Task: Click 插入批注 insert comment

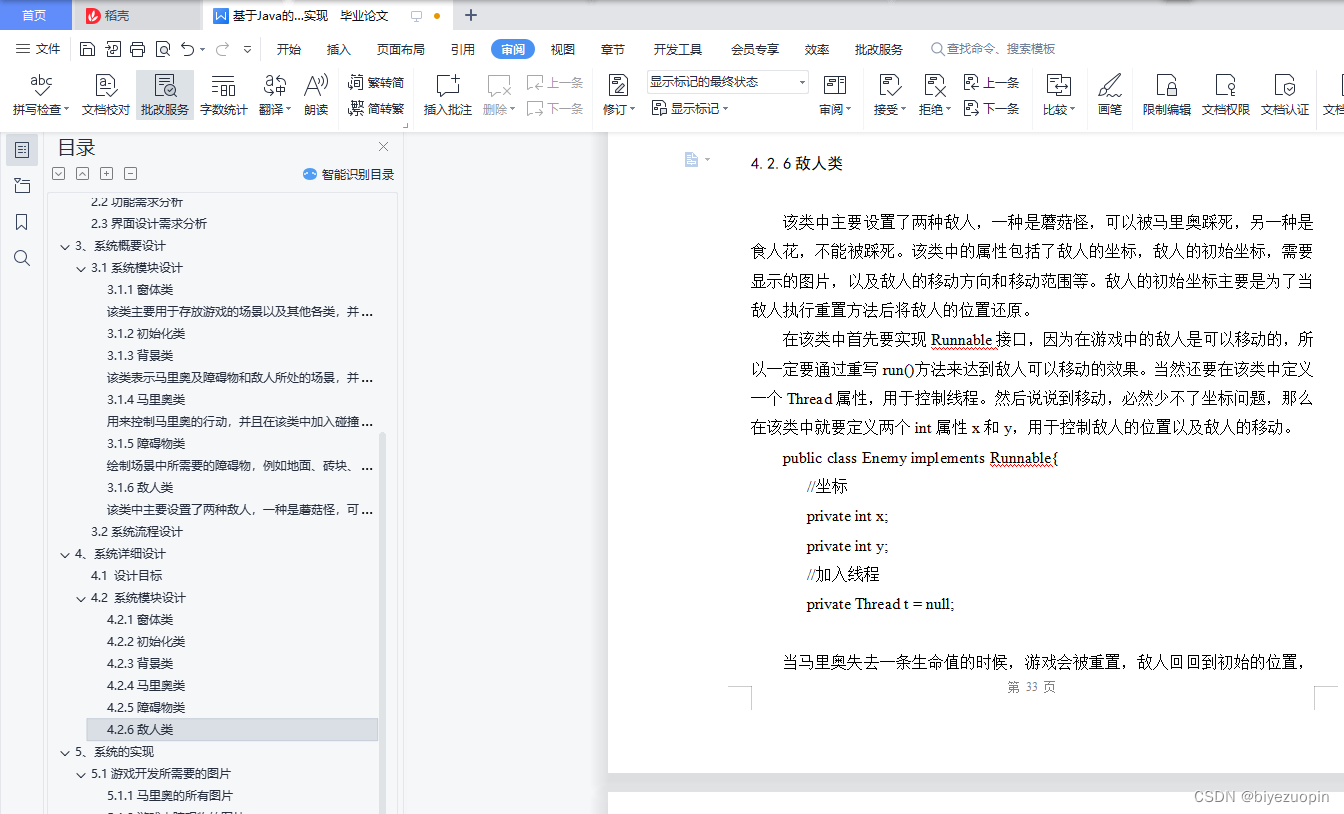Action: [448, 95]
